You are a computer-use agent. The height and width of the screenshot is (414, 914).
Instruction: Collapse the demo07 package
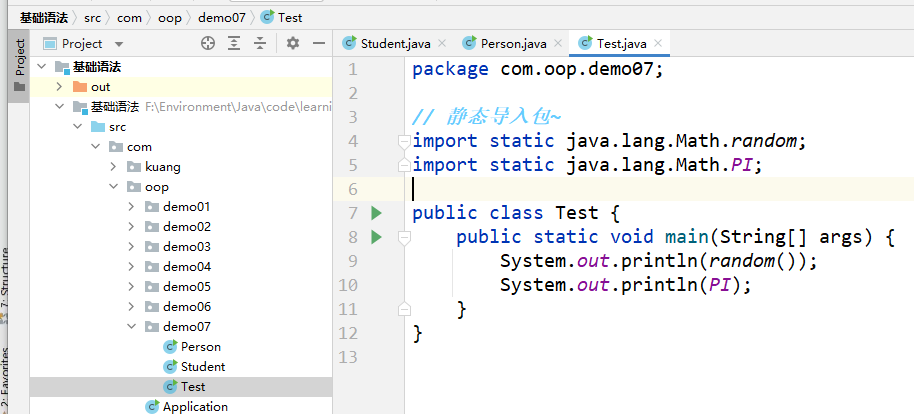[131, 327]
